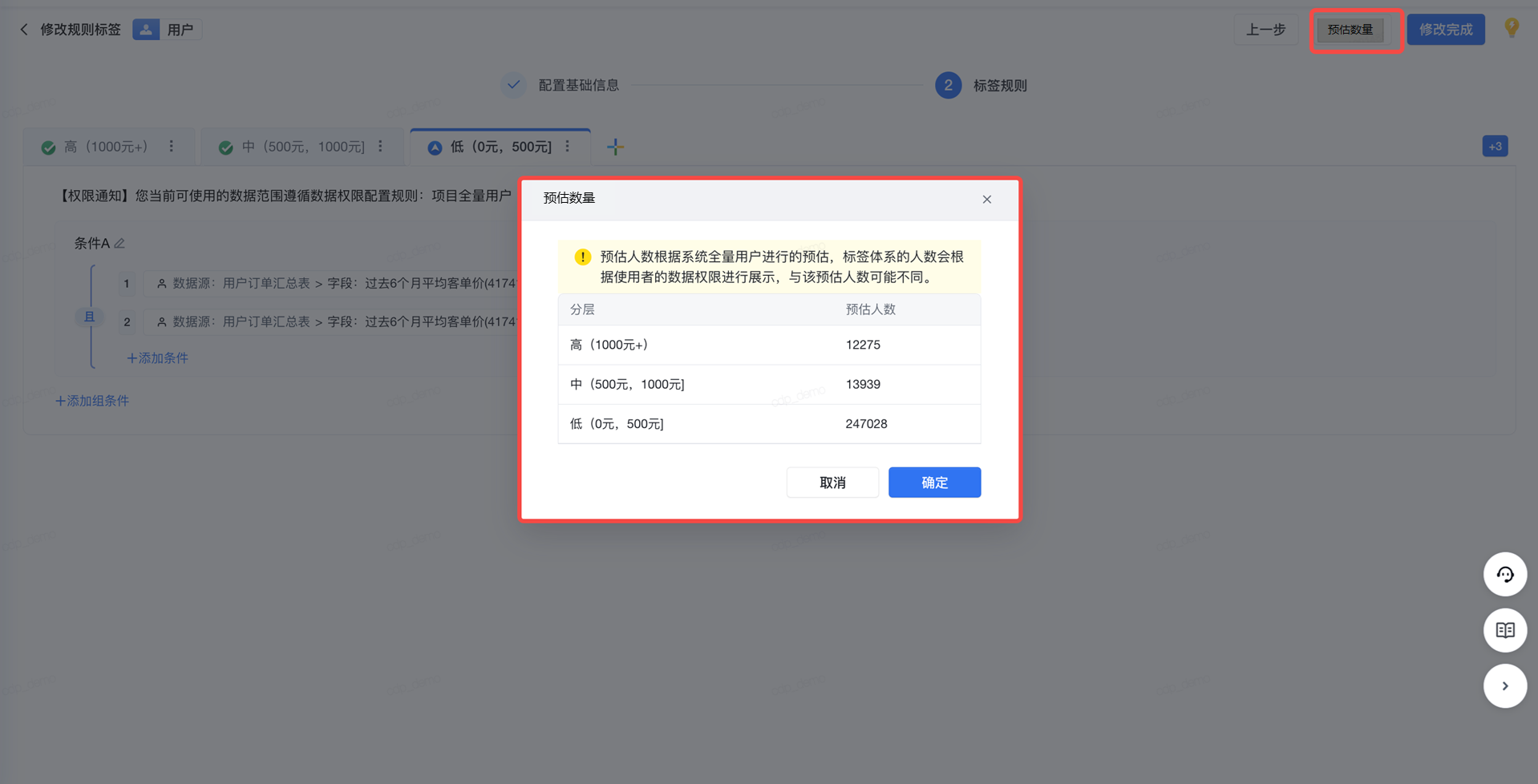Image resolution: width=1538 pixels, height=784 pixels.
Task: Click the estimated count 13939
Action: (x=863, y=384)
